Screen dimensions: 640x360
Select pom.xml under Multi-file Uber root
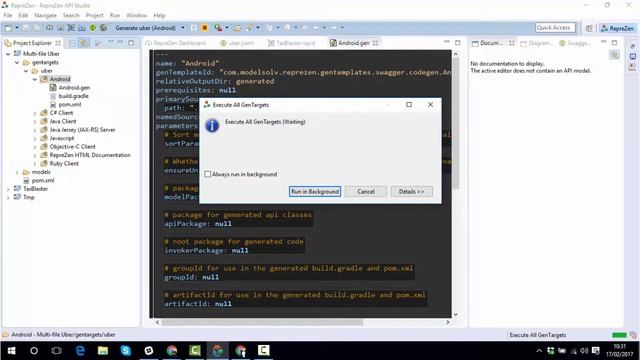click(43, 180)
